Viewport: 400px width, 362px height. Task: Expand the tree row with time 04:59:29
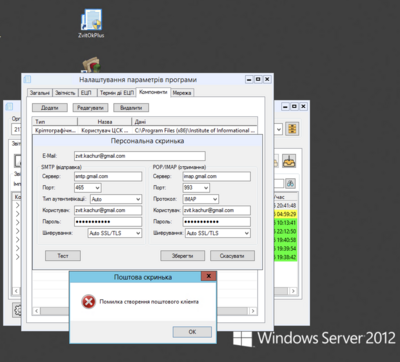click(17, 214)
